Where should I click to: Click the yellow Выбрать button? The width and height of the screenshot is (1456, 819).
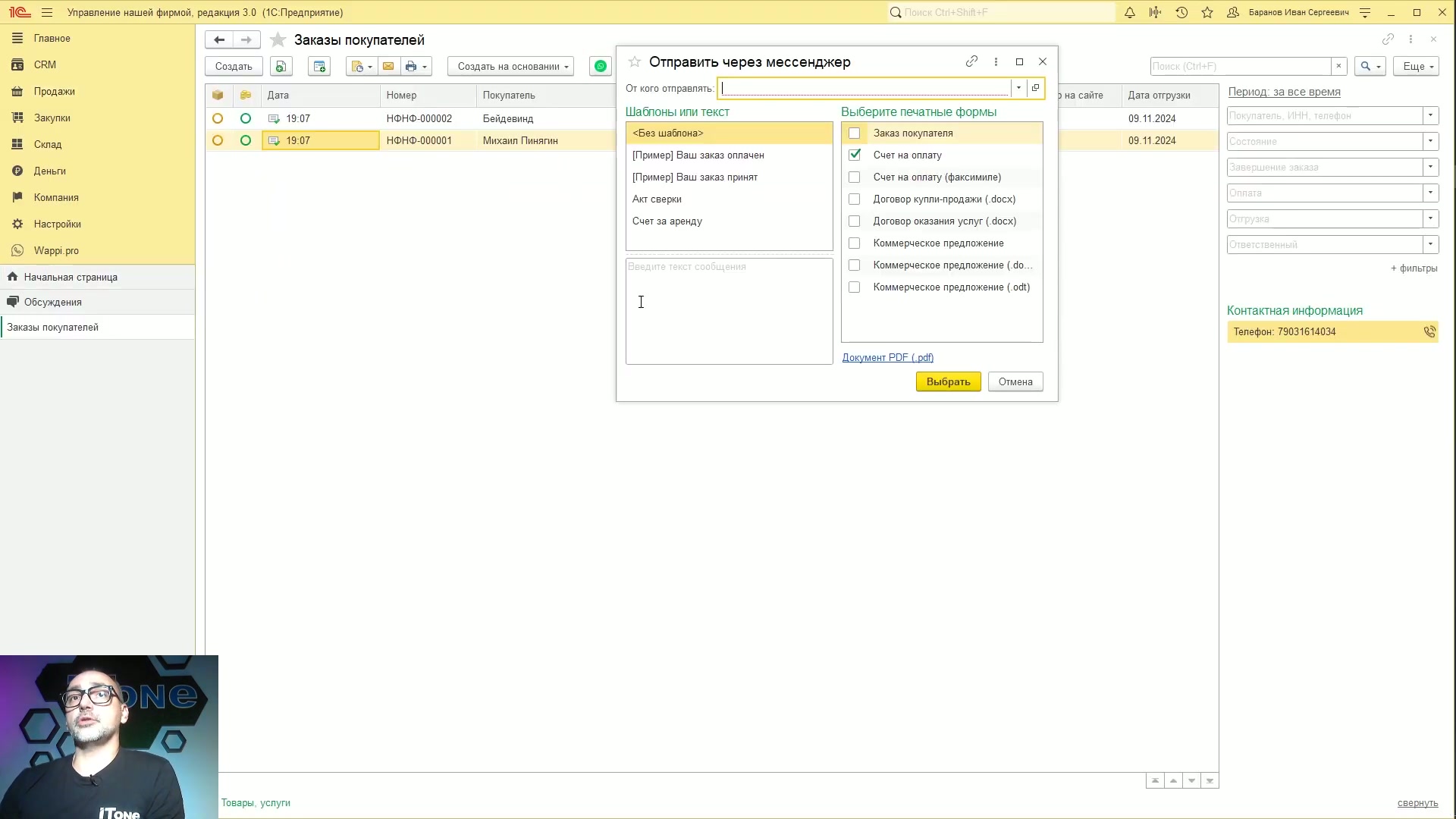(948, 381)
